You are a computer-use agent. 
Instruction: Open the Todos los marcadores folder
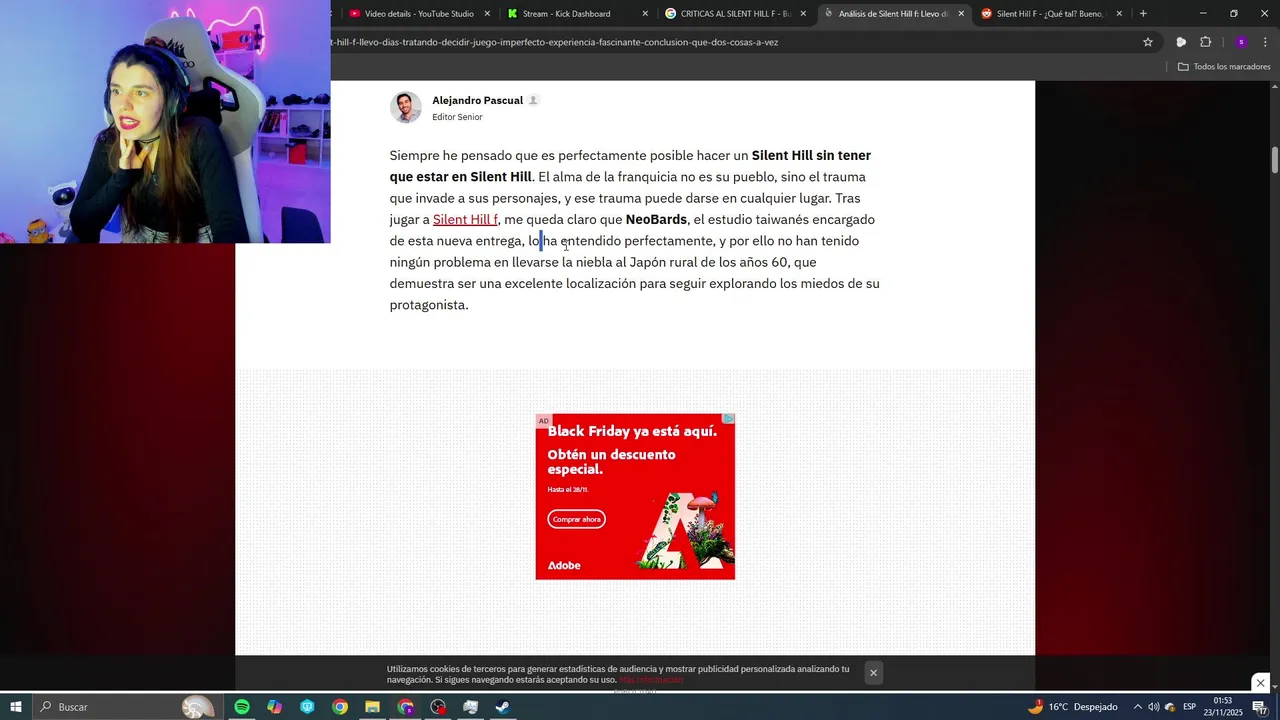1224,67
